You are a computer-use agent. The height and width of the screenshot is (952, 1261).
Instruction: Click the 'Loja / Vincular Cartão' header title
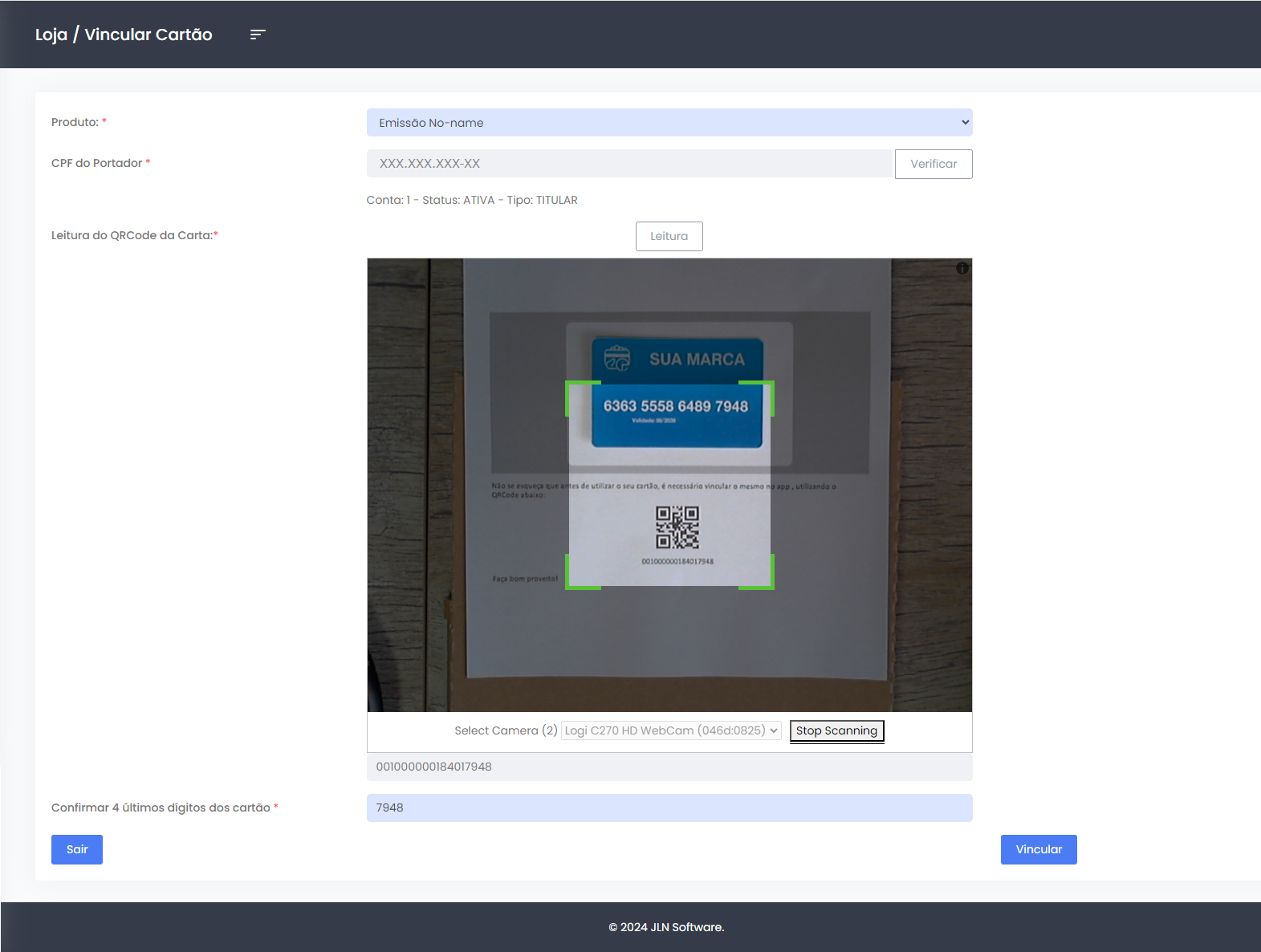pos(124,35)
